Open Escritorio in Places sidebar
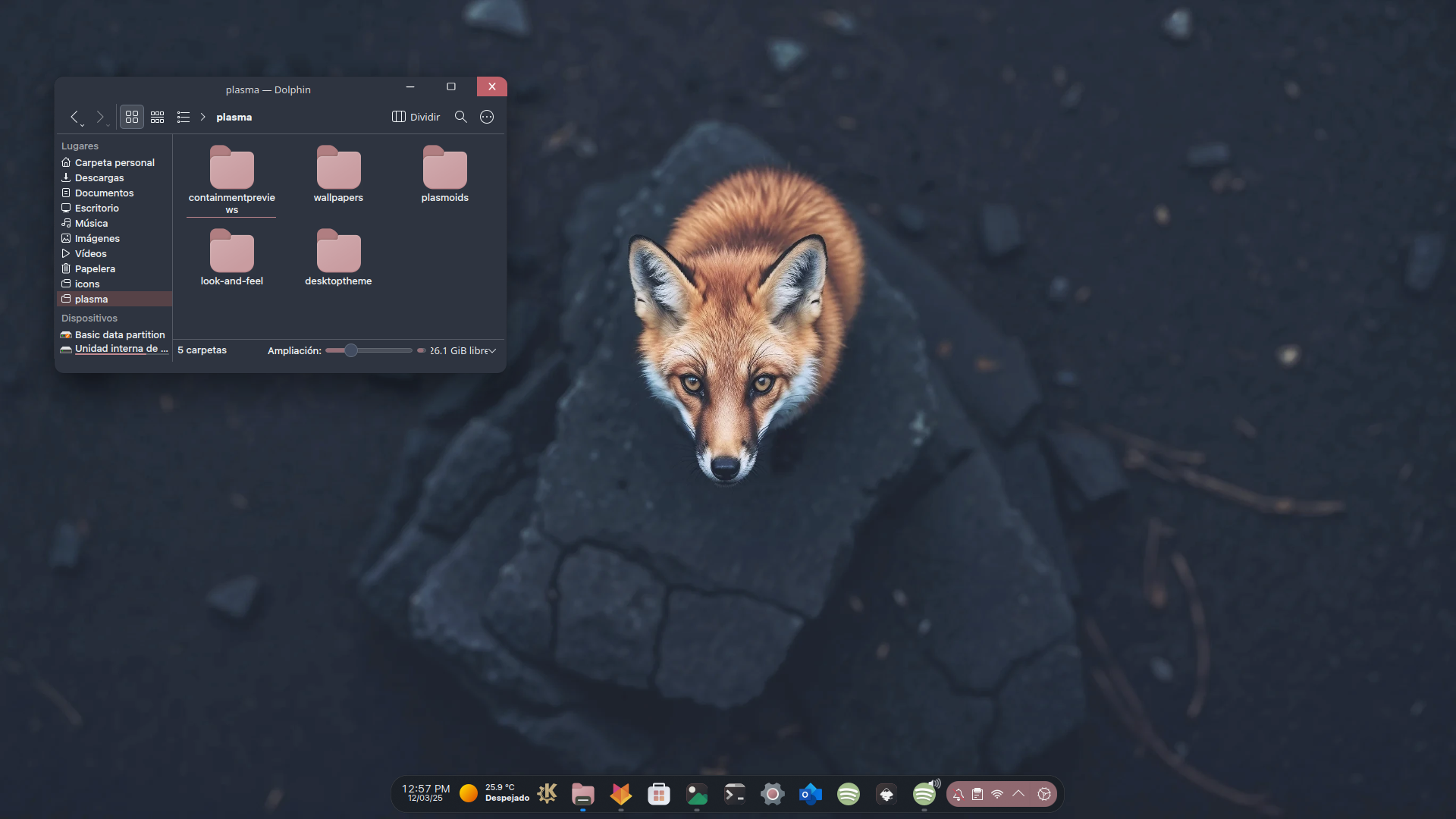The image size is (1456, 819). click(x=115, y=208)
